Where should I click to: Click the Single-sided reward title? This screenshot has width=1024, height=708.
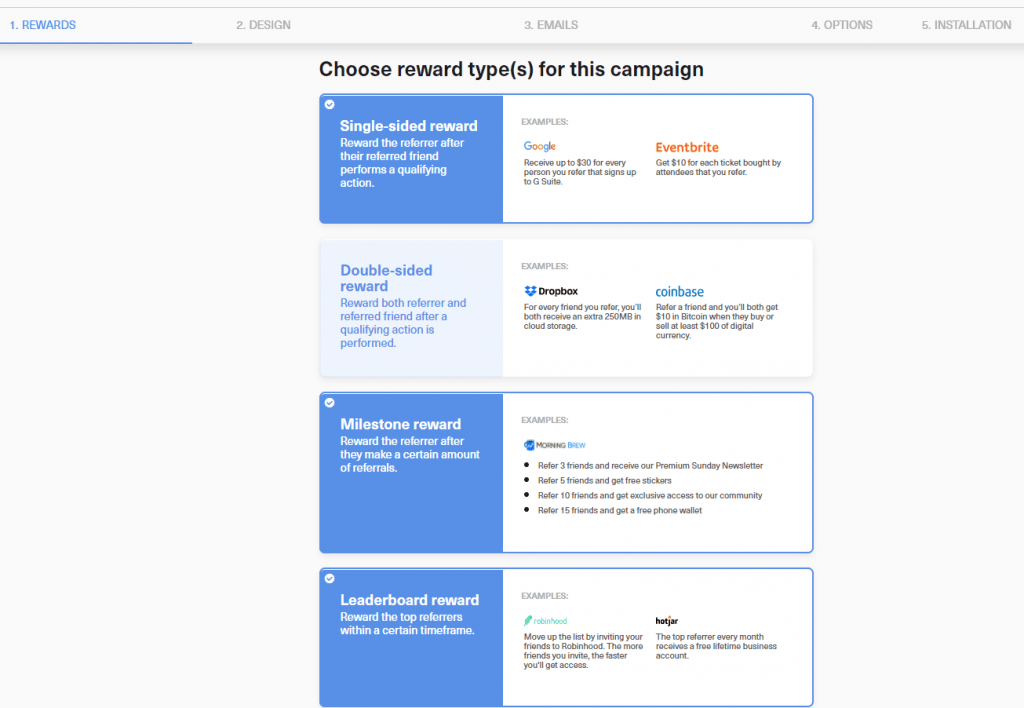pyautogui.click(x=408, y=126)
